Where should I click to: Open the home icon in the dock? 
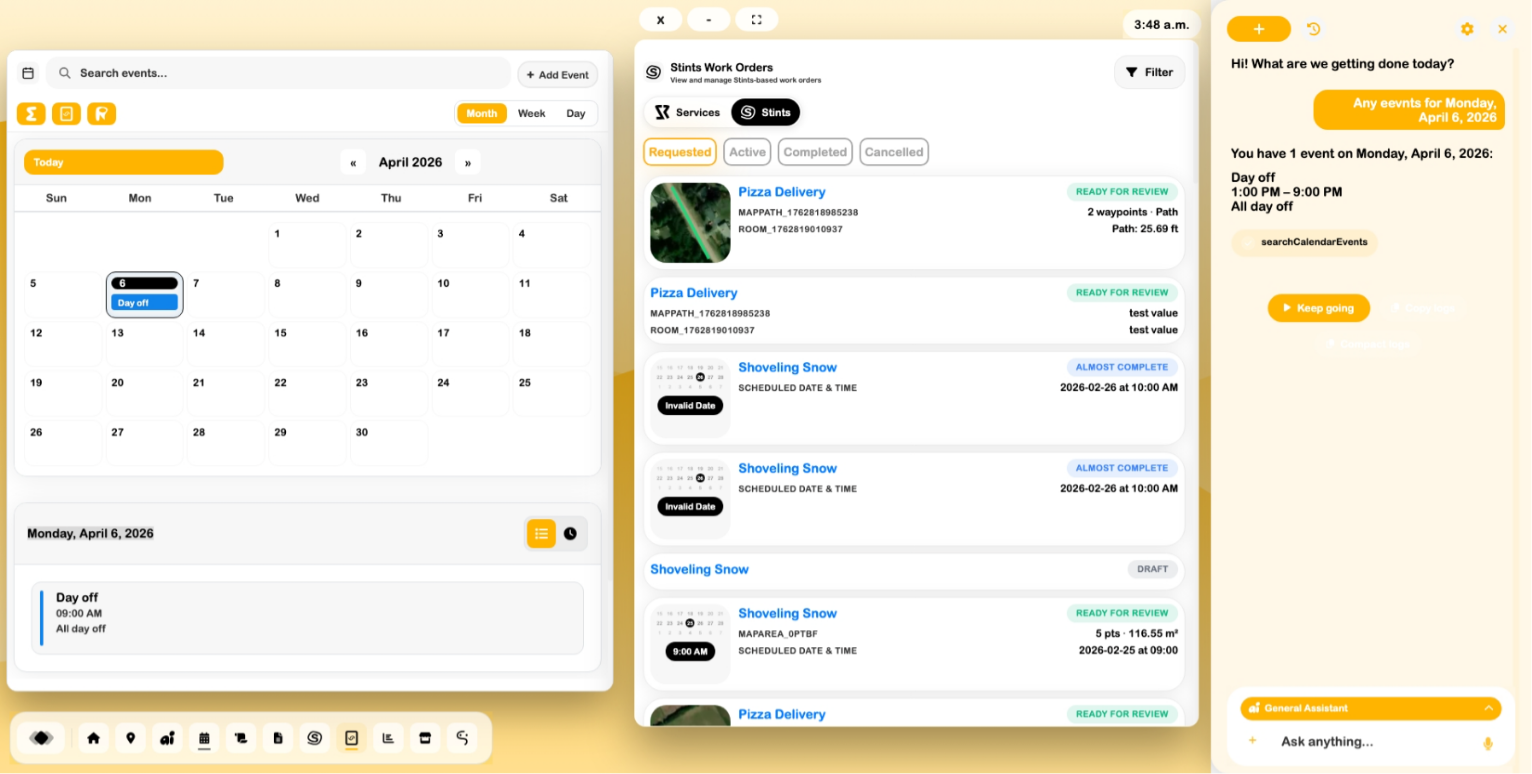(93, 738)
